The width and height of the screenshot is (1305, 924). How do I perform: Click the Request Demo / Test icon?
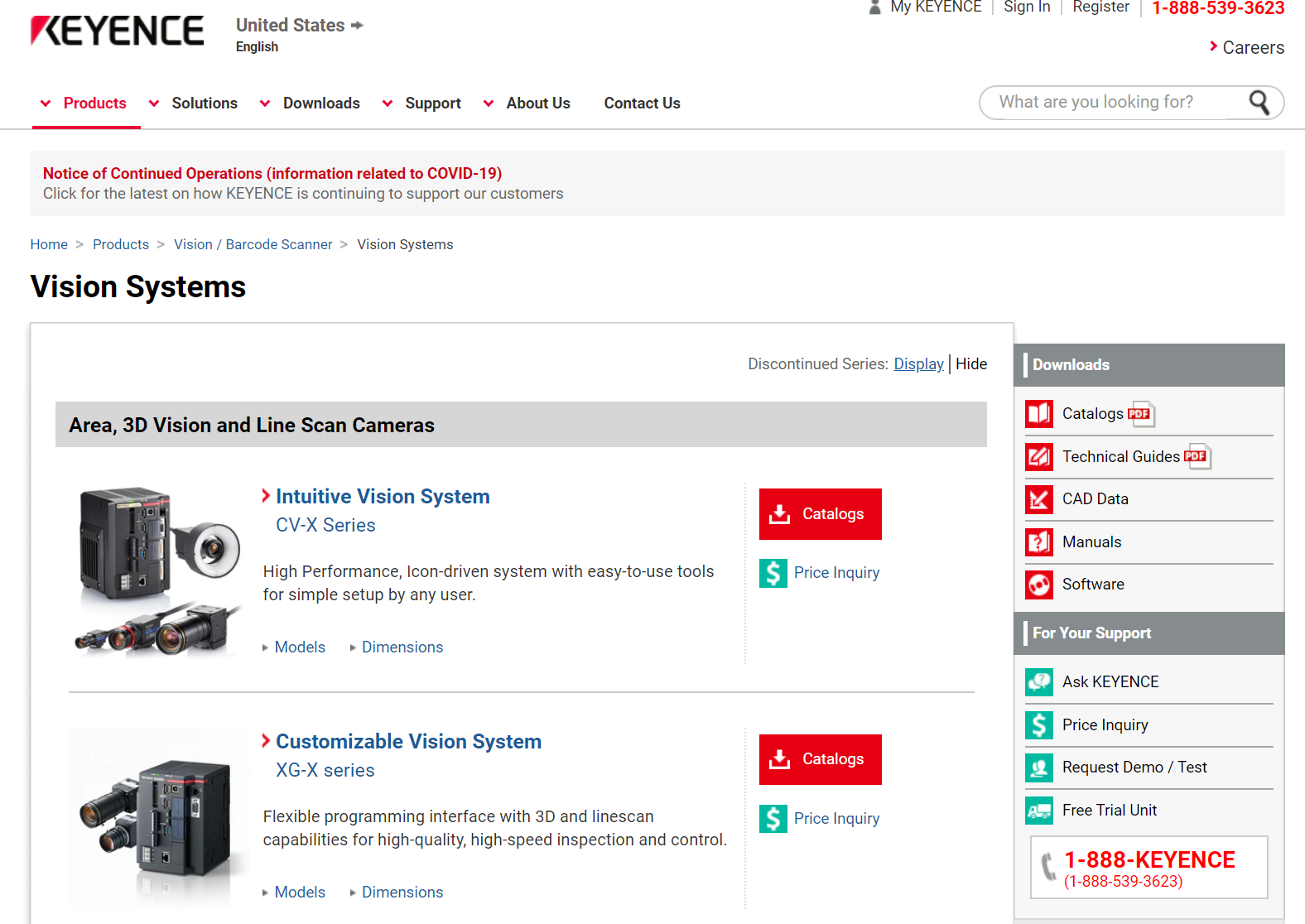pyautogui.click(x=1038, y=768)
